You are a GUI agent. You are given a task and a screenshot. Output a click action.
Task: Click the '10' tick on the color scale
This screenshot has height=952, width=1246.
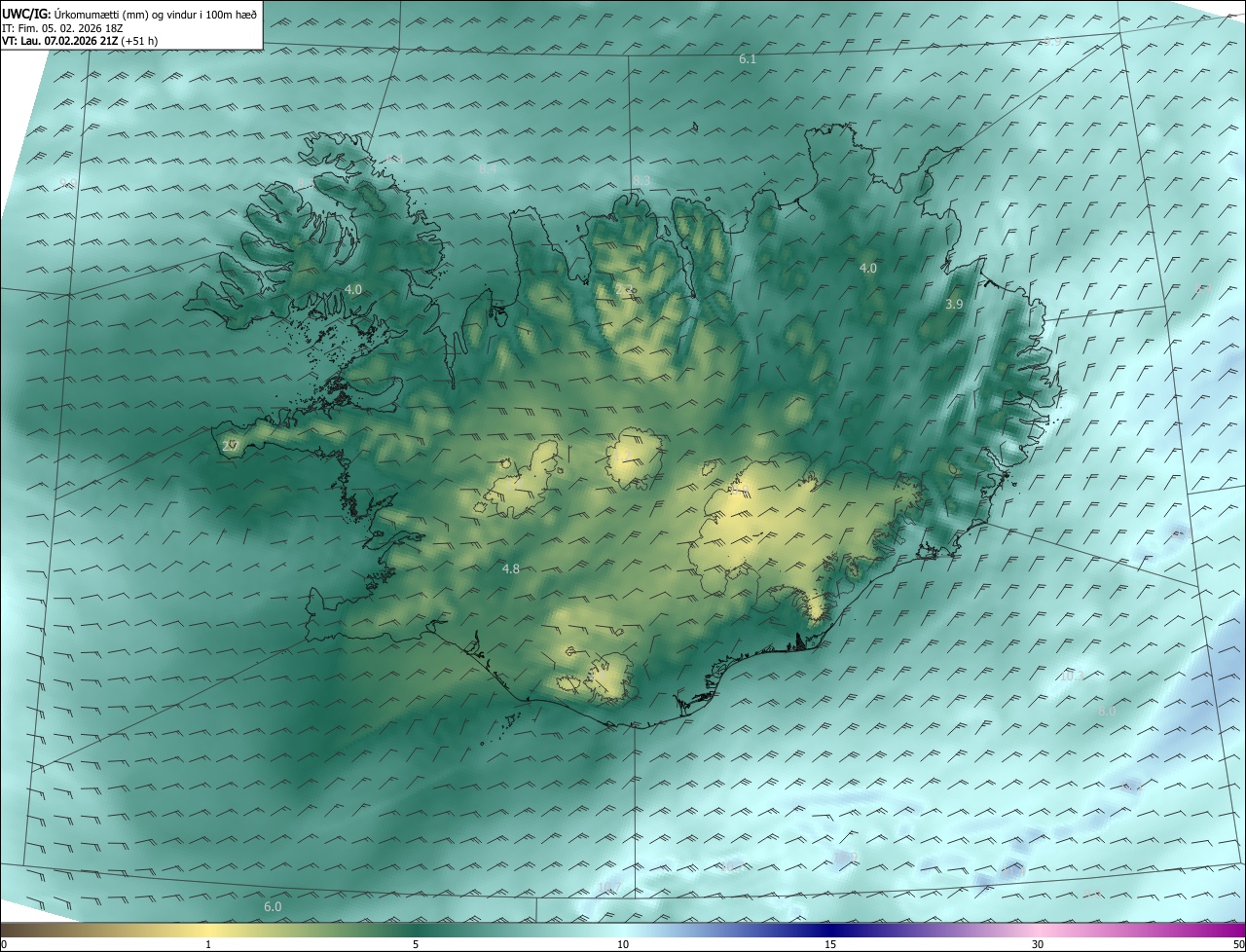pyautogui.click(x=623, y=945)
